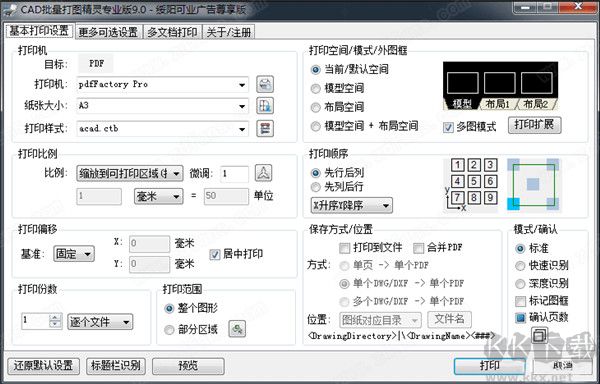Toggle the 标记图框 checkbox

(520, 301)
